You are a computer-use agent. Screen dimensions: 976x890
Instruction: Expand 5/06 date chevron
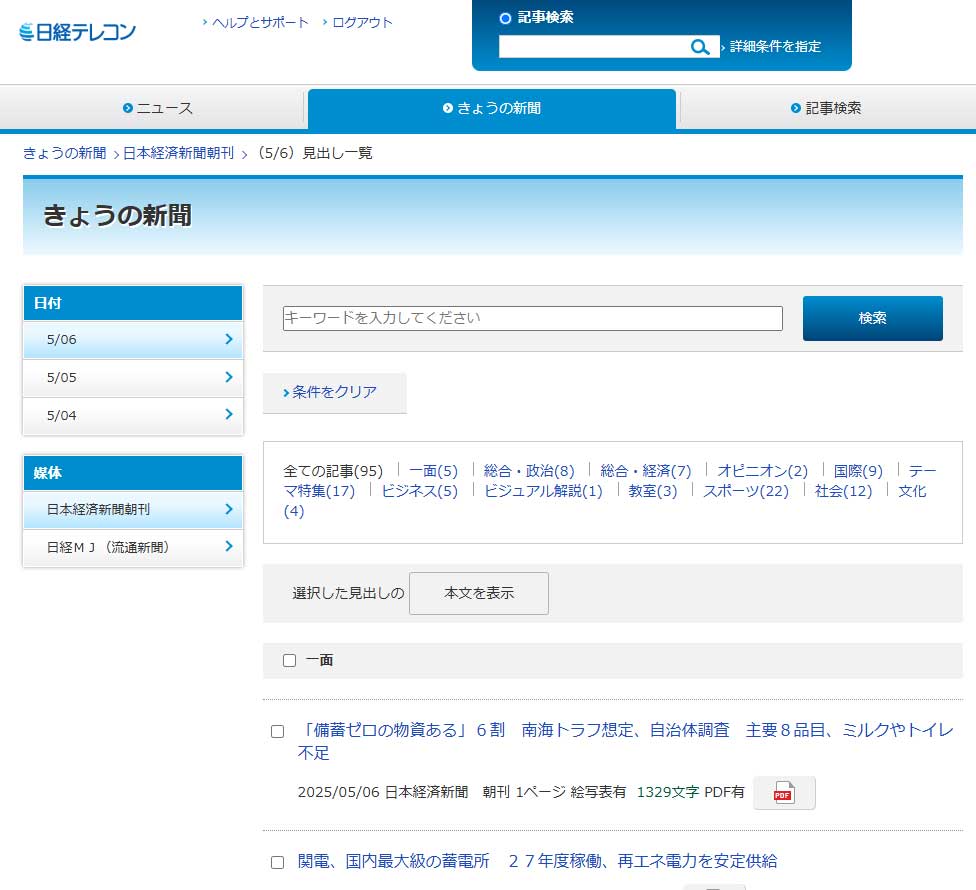click(x=229, y=339)
